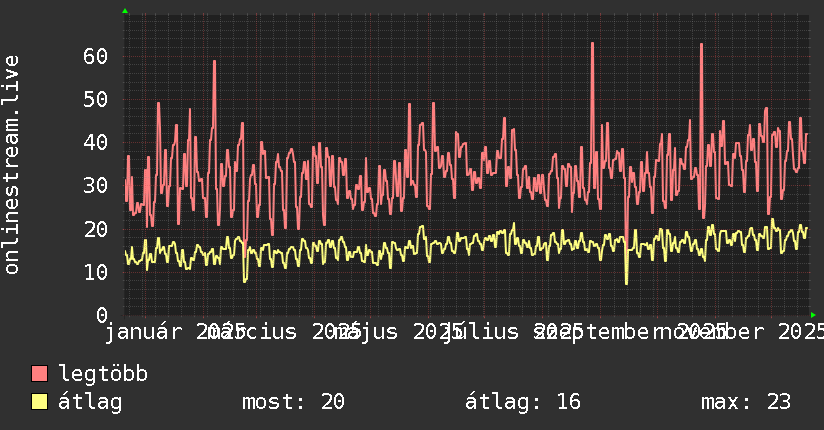
Task: Click the onlinestream.live vertical axis title
Action: coord(11,165)
